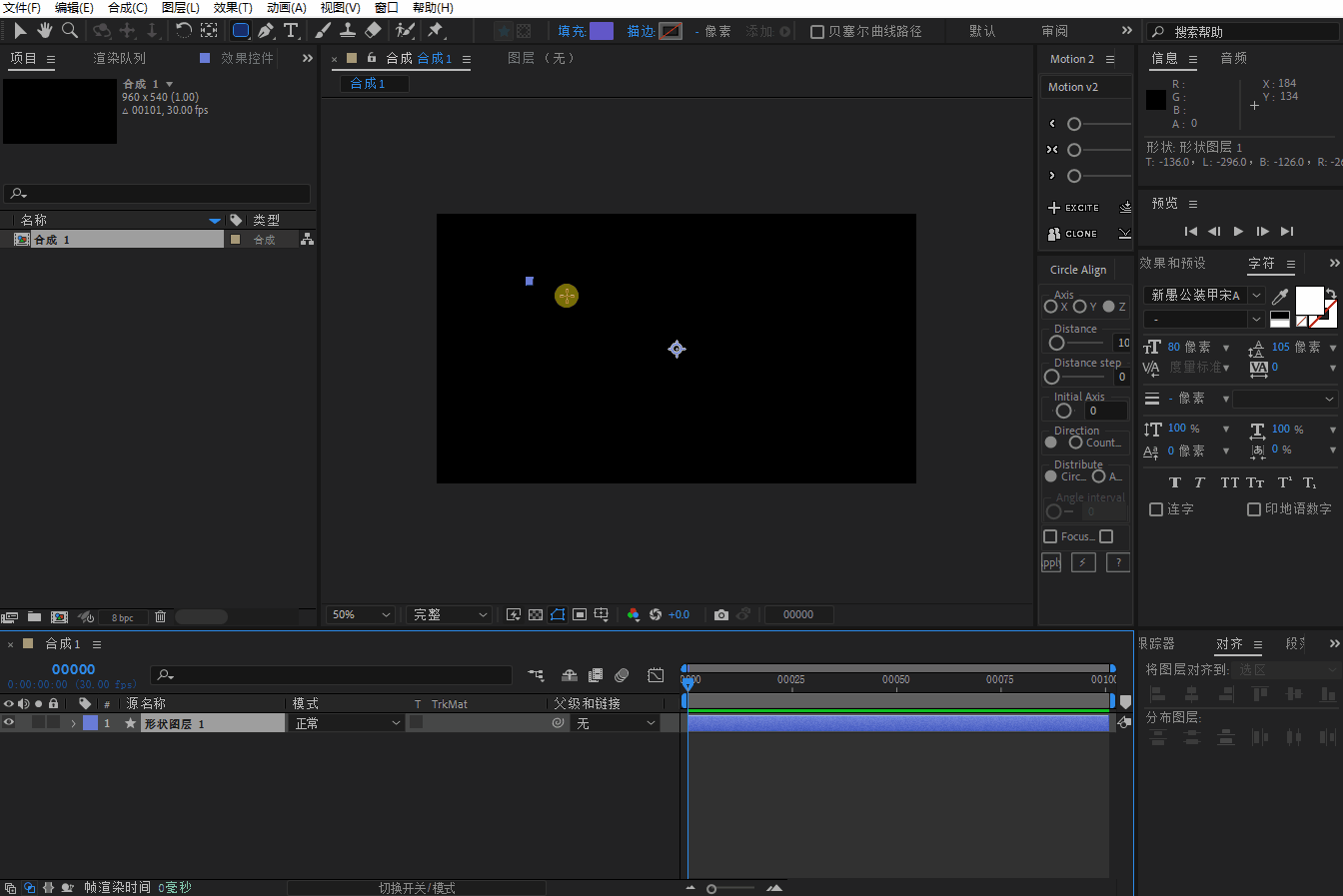Click the mask and shape path visibility icon
The height and width of the screenshot is (896, 1343).
tap(558, 614)
